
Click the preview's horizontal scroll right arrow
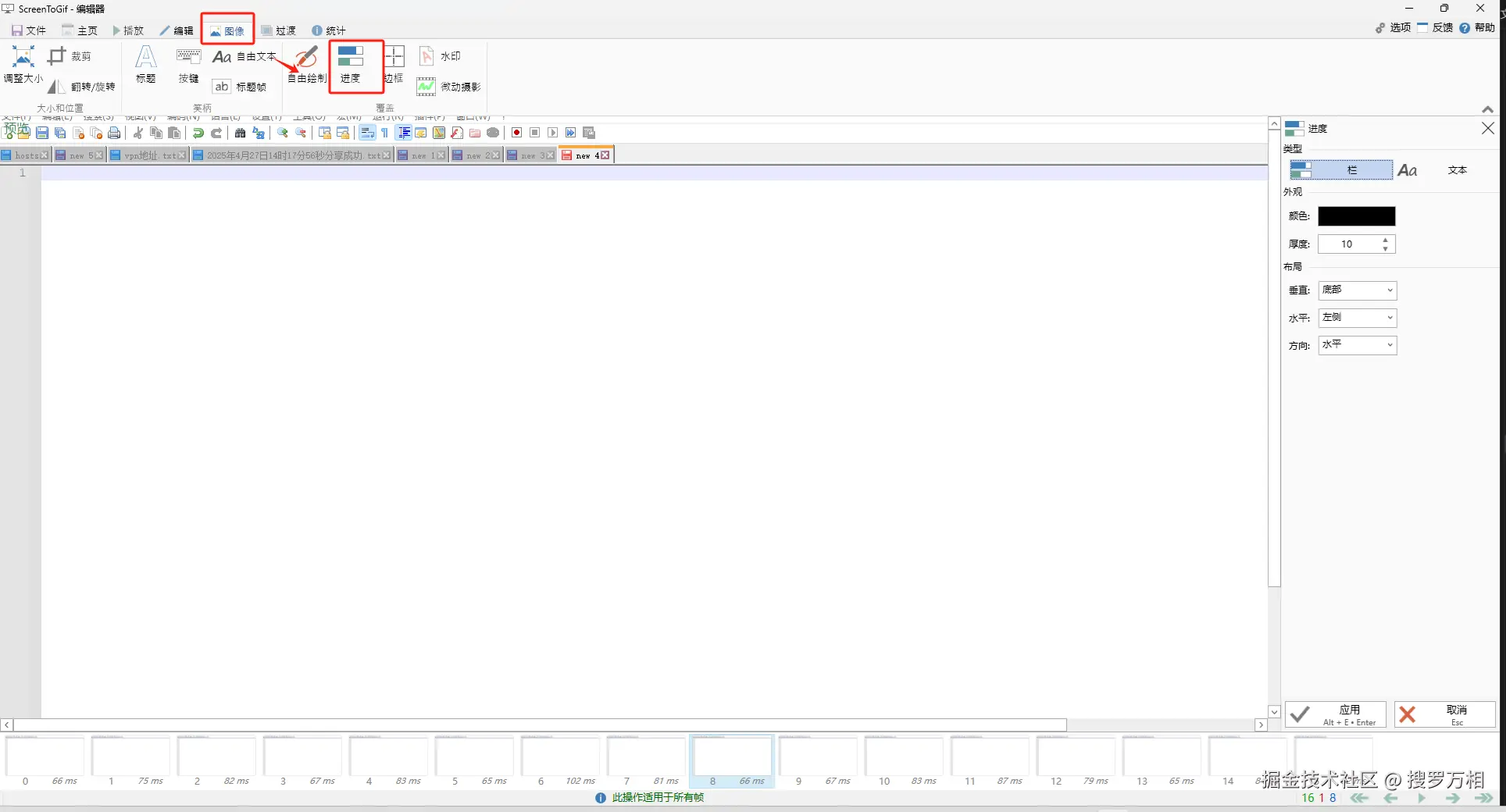(1261, 725)
